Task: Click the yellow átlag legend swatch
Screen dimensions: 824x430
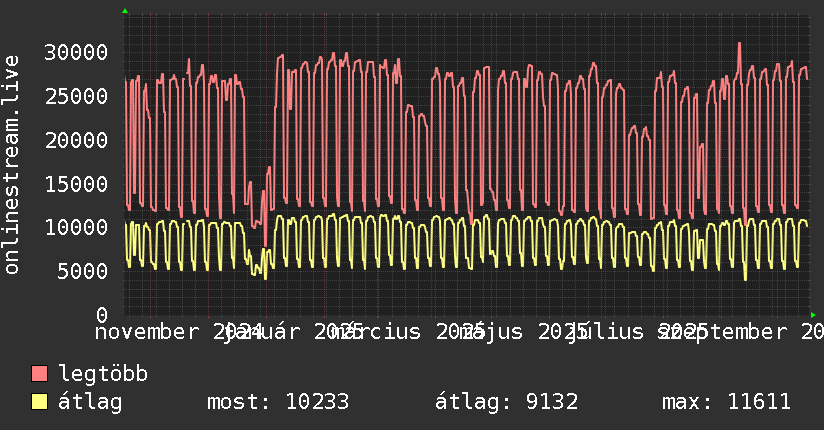Action: (40, 402)
